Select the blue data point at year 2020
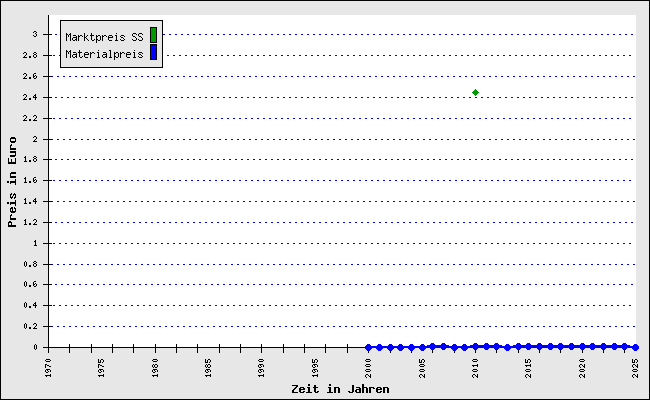Viewport: 650px width, 400px height. coord(582,346)
